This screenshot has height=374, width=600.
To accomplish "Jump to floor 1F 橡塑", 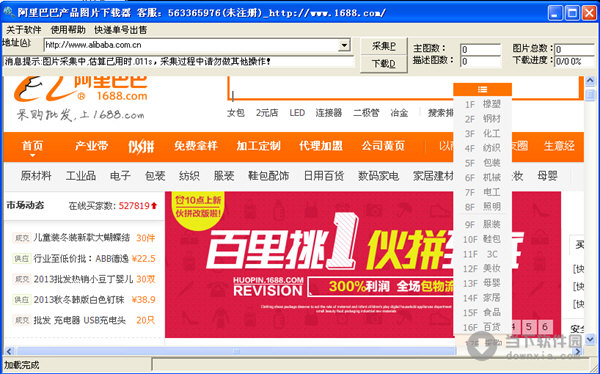I will point(482,105).
